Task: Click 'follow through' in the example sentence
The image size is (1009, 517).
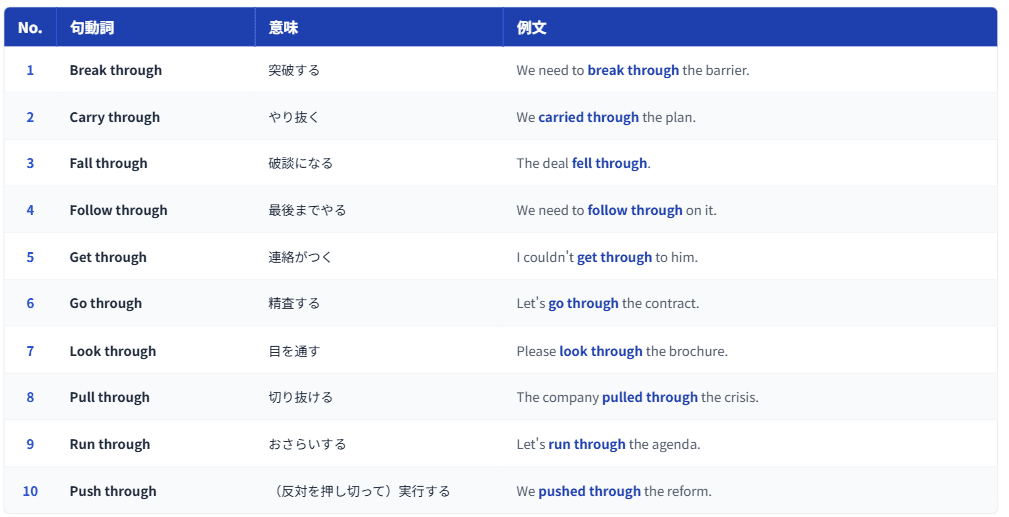Action: click(x=634, y=211)
